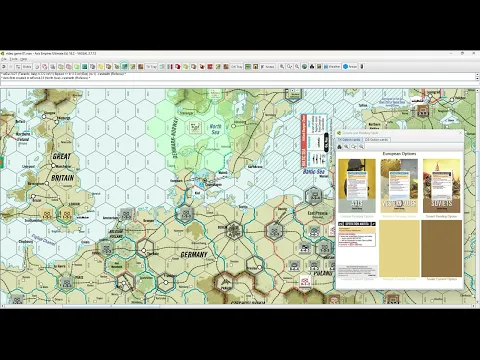
Task: Select the Western Allies pending option card
Action: pyautogui.click(x=399, y=186)
